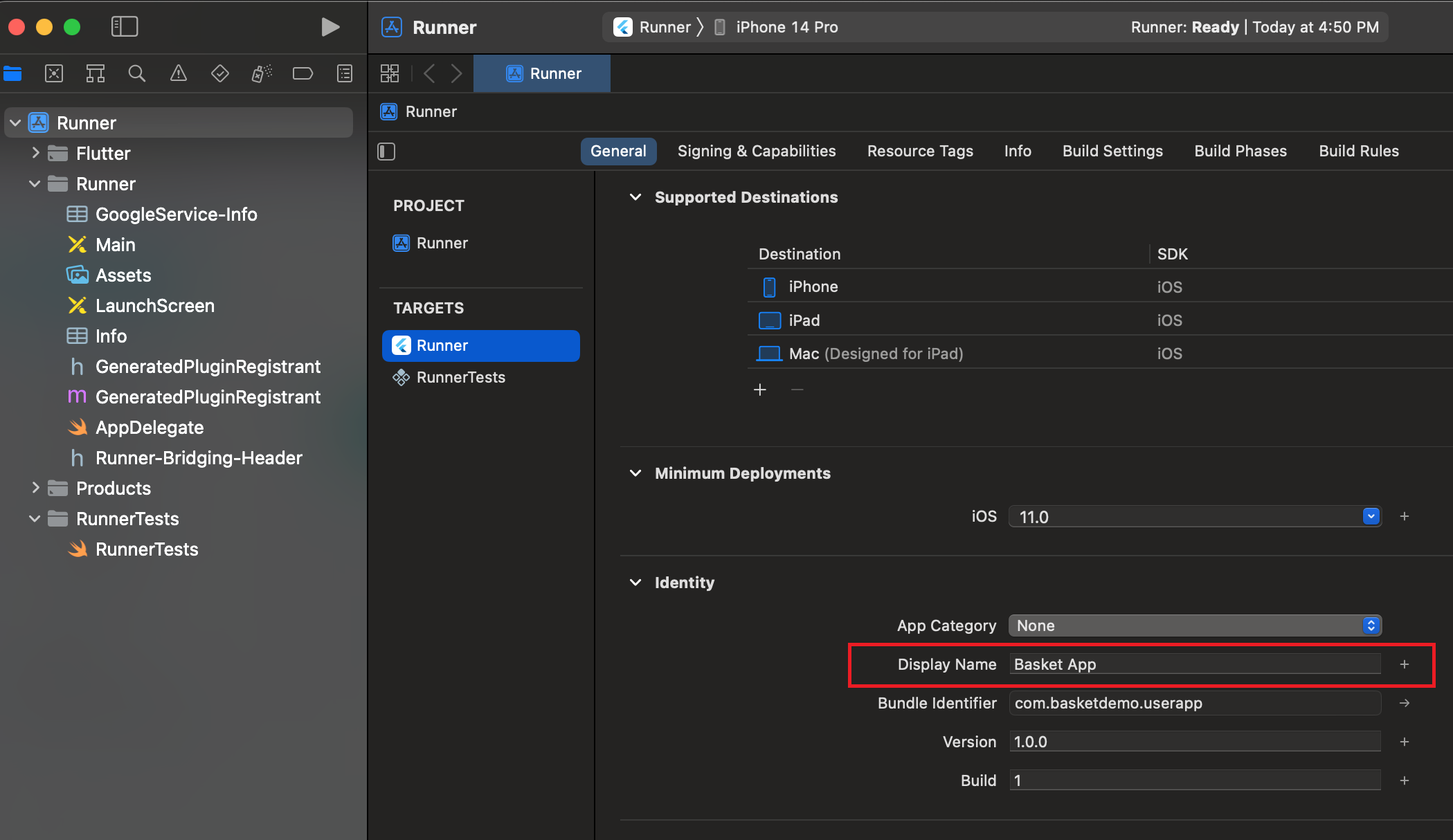This screenshot has height=840, width=1453.
Task: Select the Runner editor tab
Action: [x=542, y=73]
